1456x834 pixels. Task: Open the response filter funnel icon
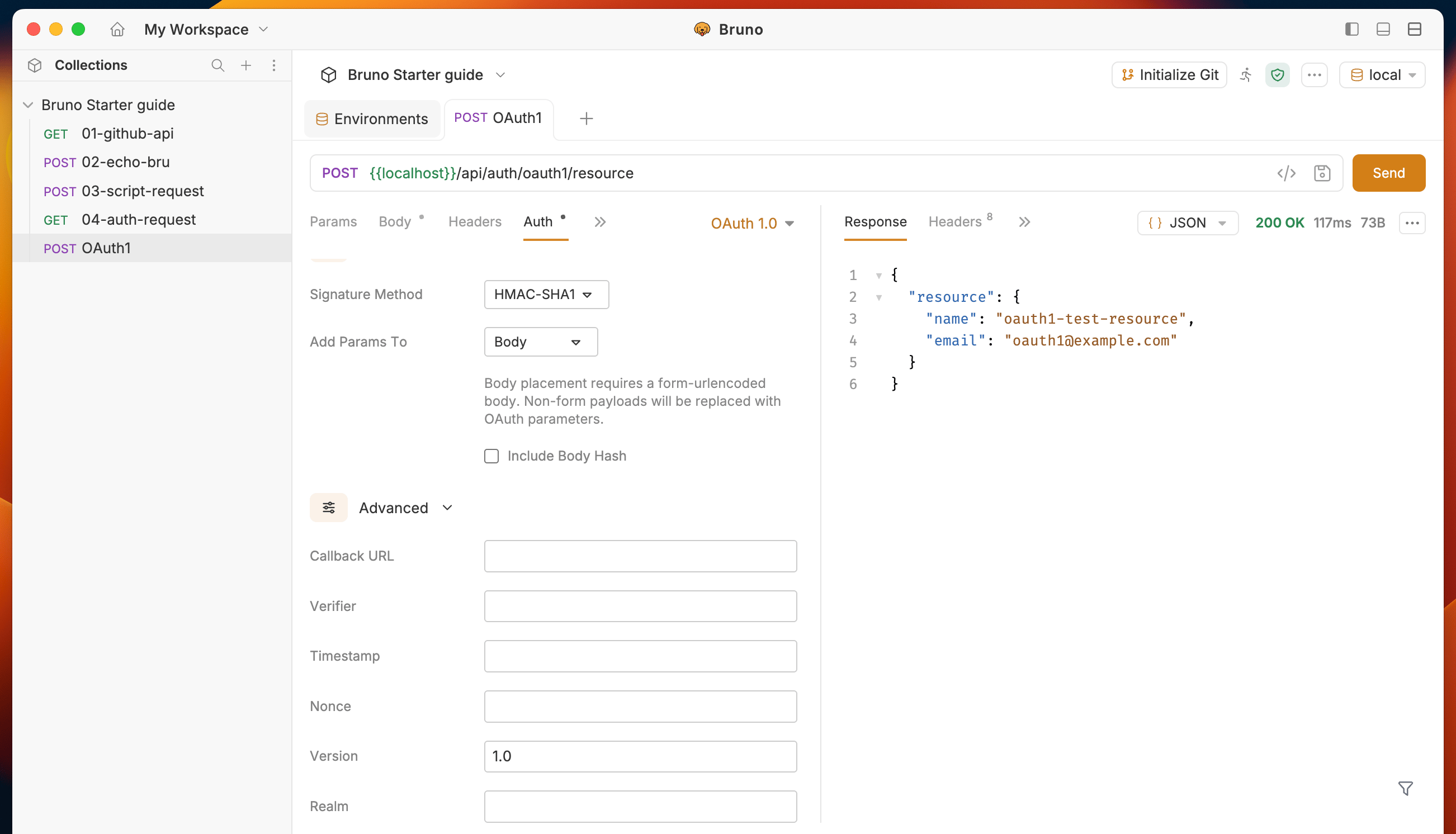click(1405, 789)
